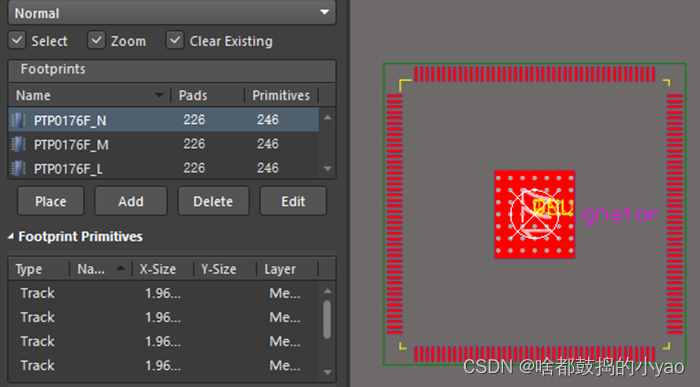Click the primitives list scroll-up arrow

click(x=328, y=291)
